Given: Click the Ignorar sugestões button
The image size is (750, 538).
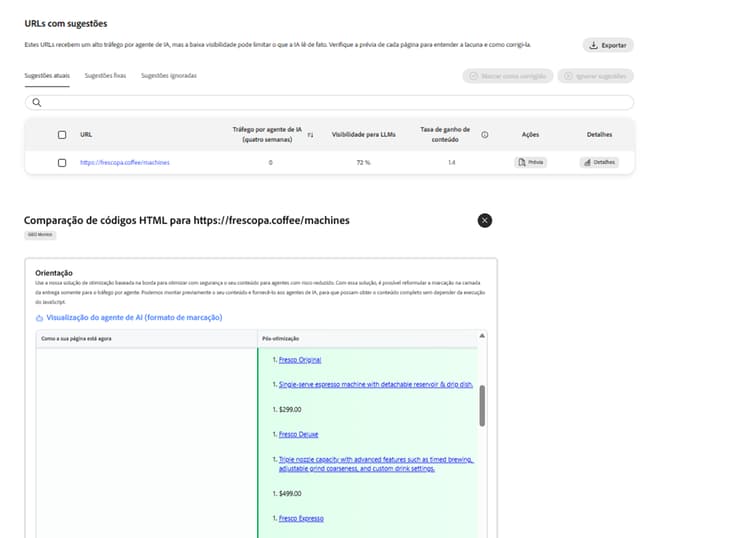Looking at the screenshot, I should (x=596, y=76).
